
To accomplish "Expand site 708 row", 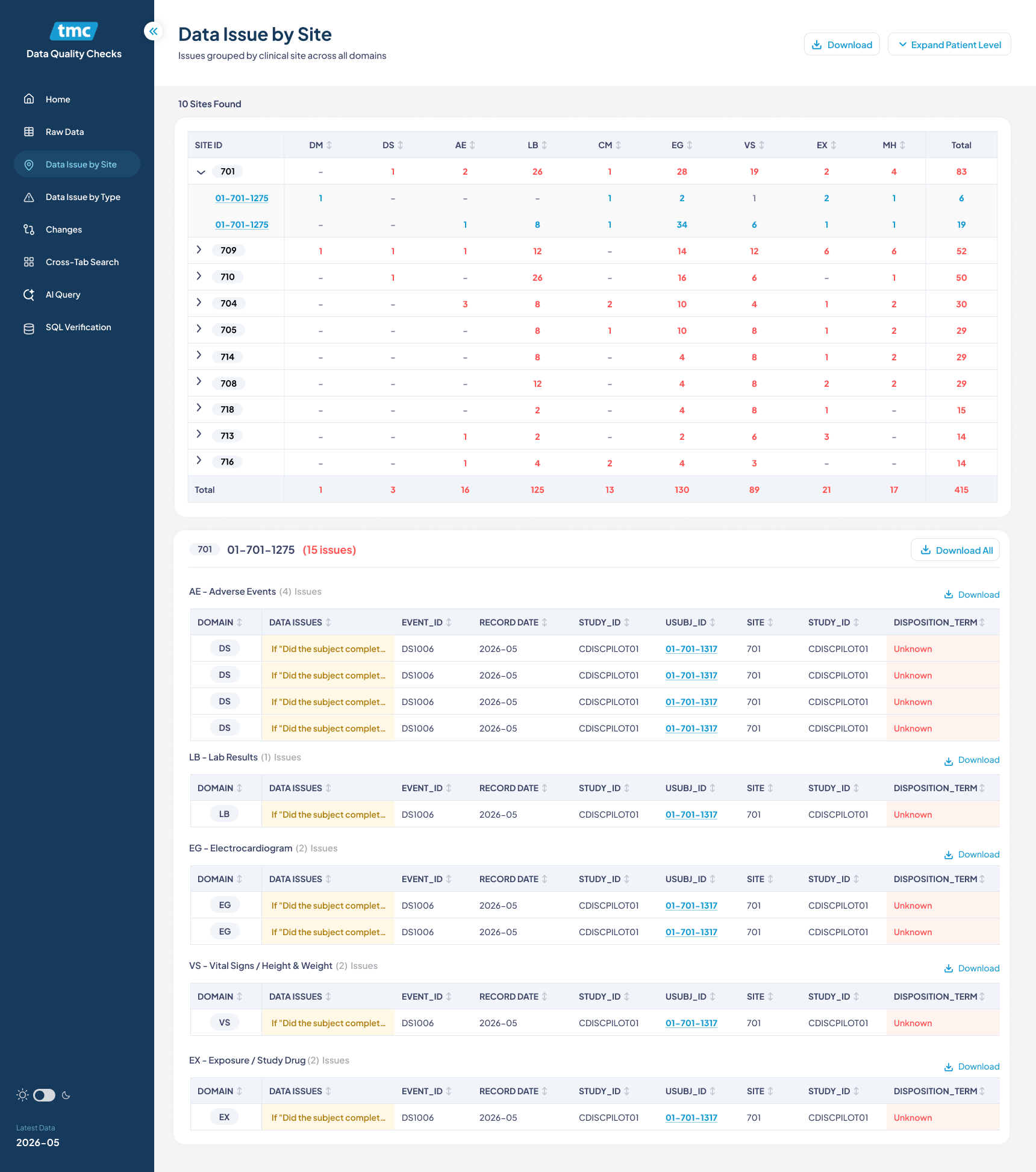I will pos(199,382).
